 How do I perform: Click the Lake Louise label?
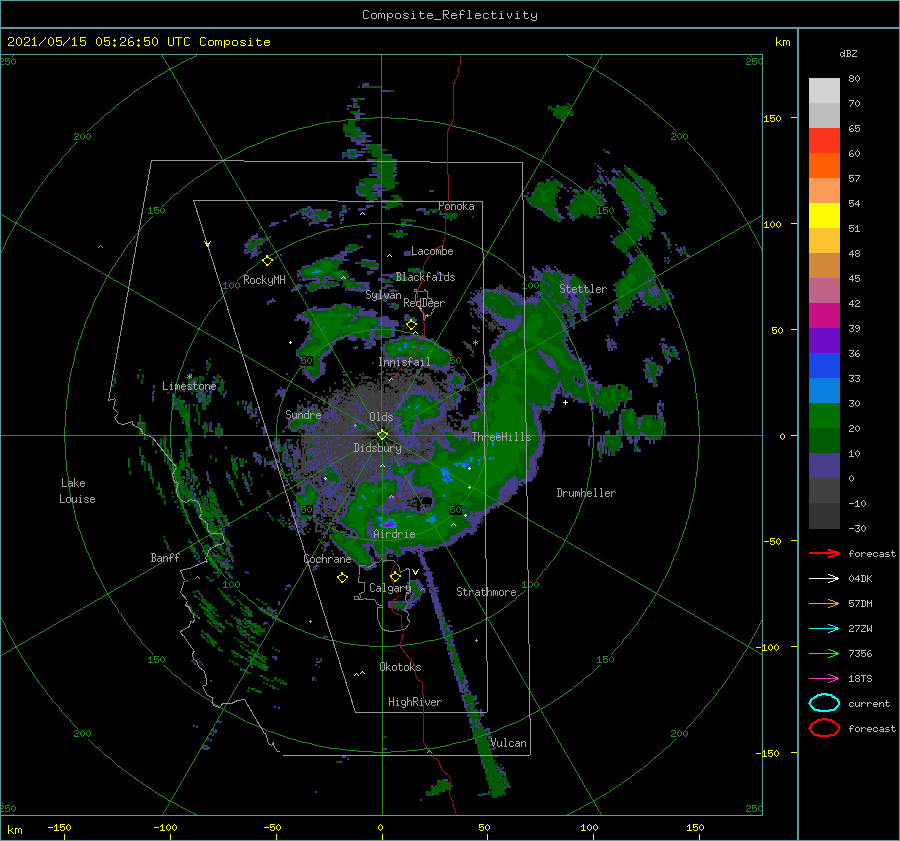(77, 491)
